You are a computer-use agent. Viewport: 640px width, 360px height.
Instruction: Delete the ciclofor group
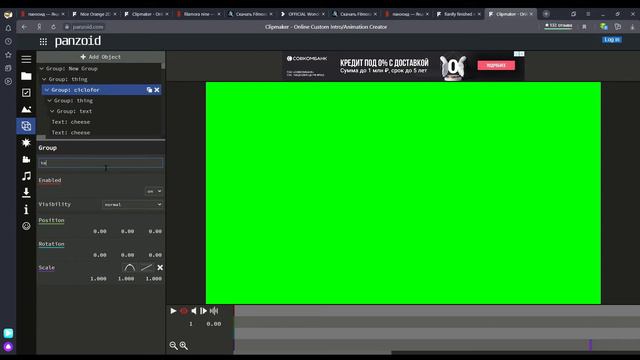[157, 90]
